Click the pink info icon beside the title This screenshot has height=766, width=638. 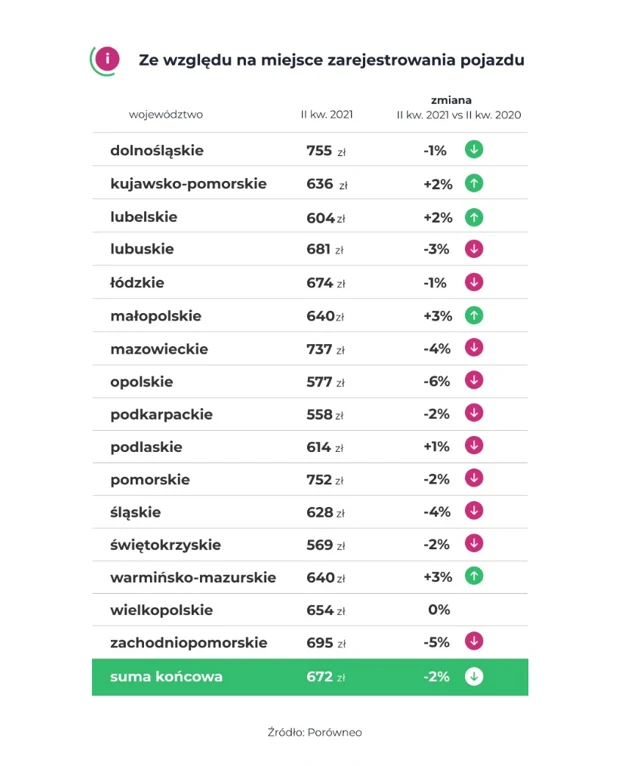point(107,59)
